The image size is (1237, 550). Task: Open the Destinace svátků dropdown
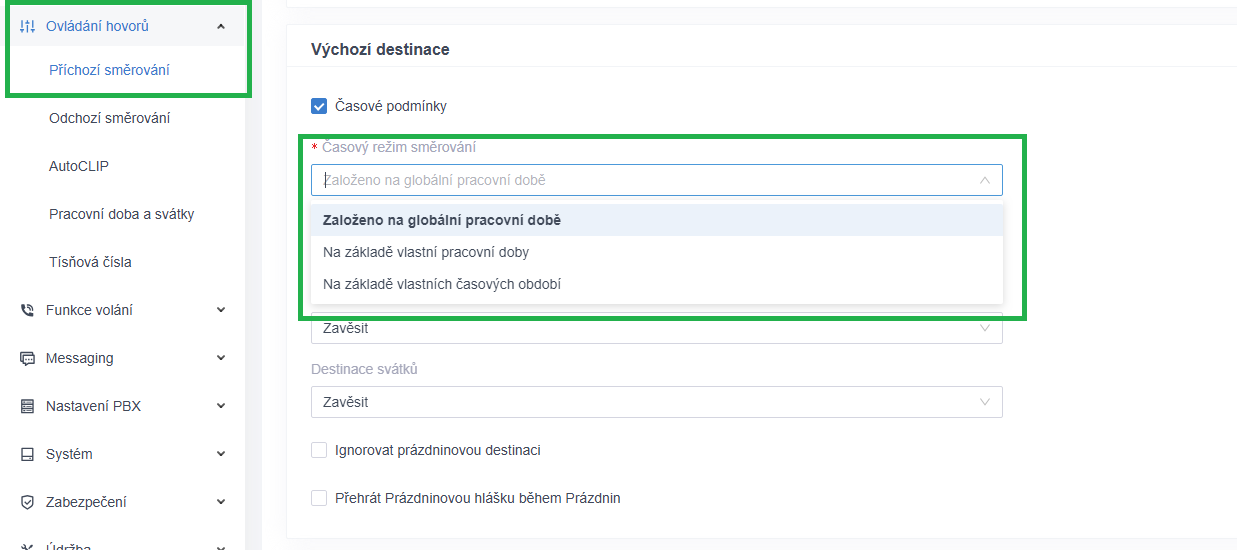656,402
